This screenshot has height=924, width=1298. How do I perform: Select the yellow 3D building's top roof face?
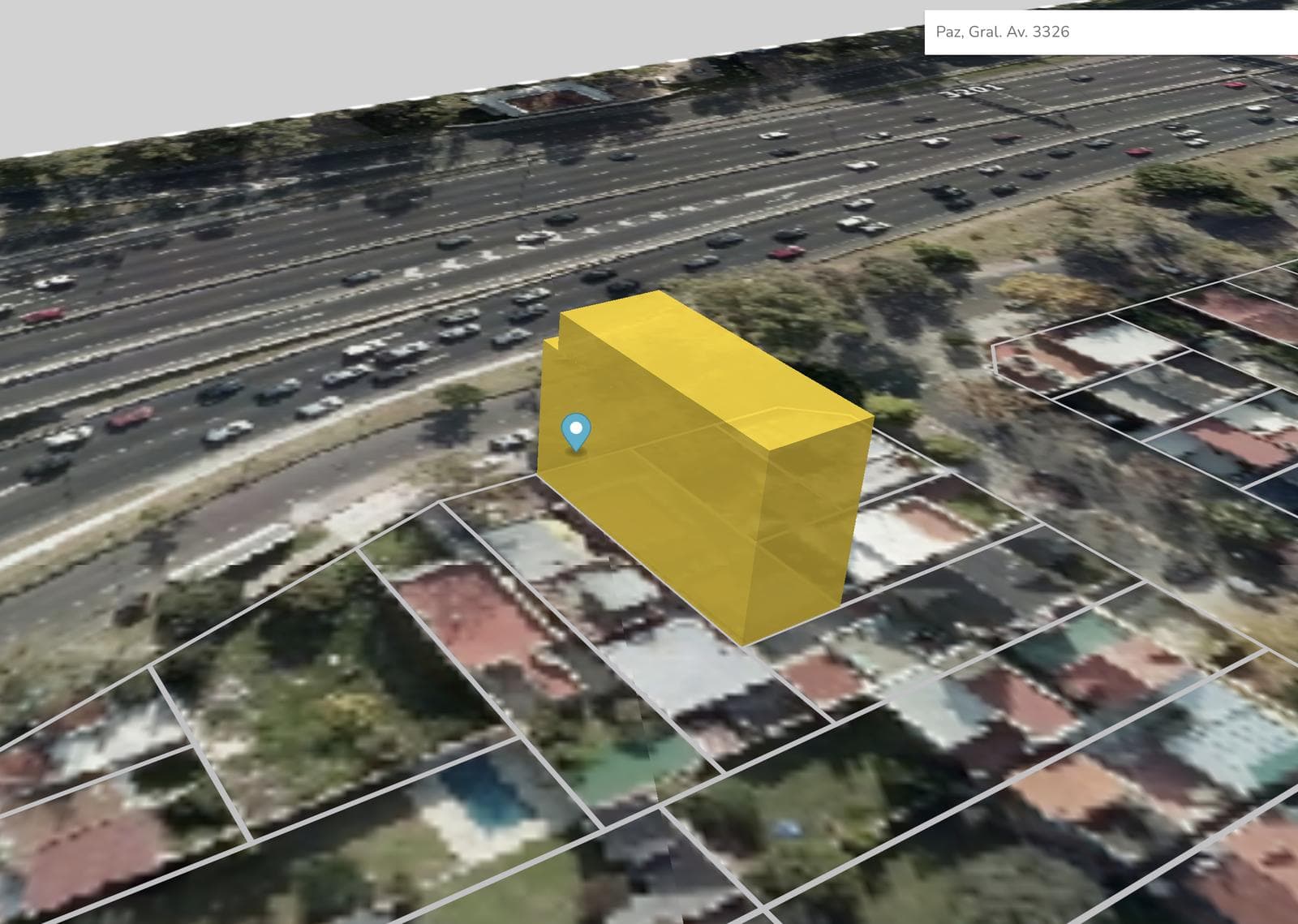(712, 365)
